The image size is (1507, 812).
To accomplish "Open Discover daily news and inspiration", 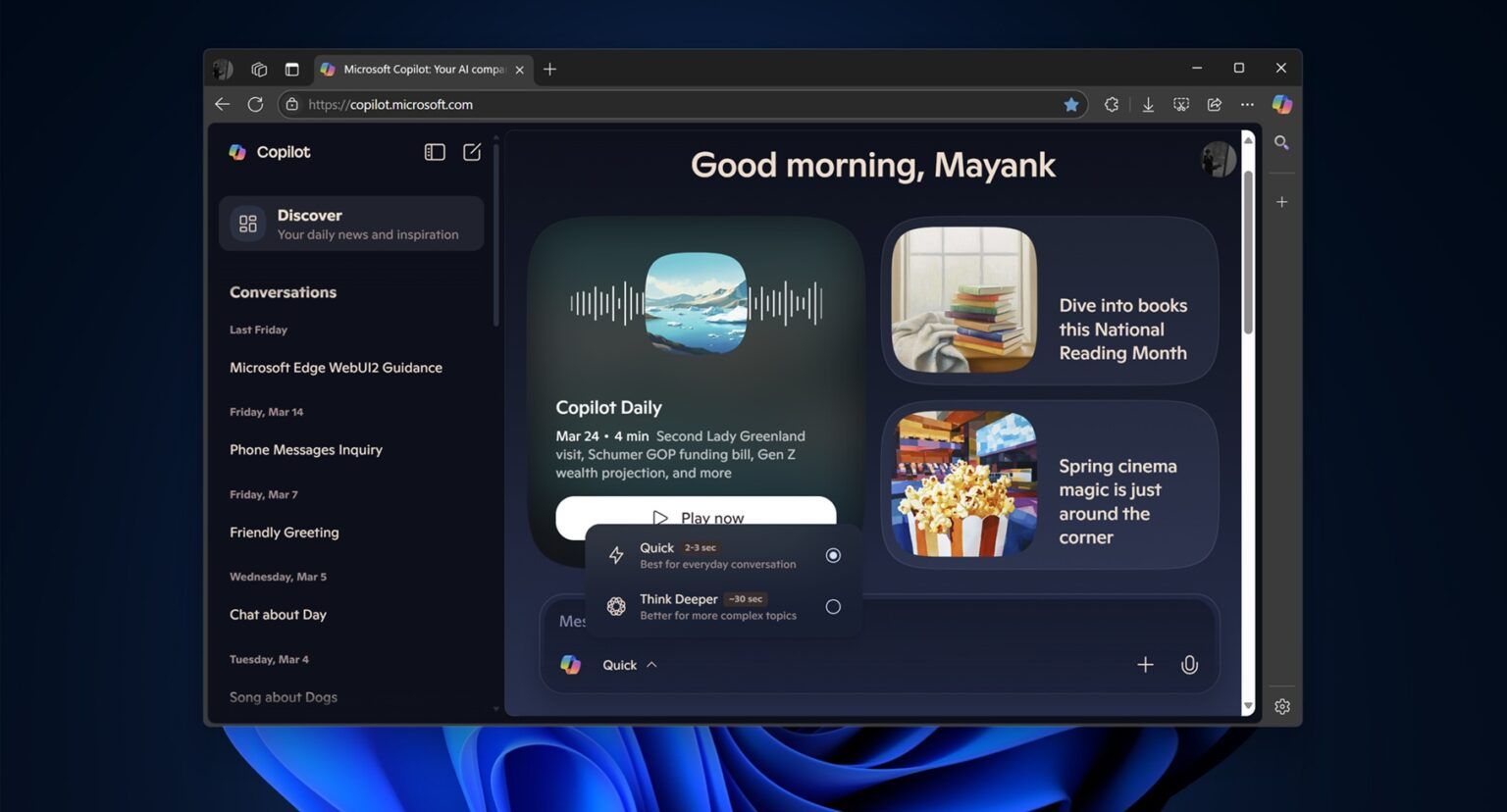I will click(351, 224).
